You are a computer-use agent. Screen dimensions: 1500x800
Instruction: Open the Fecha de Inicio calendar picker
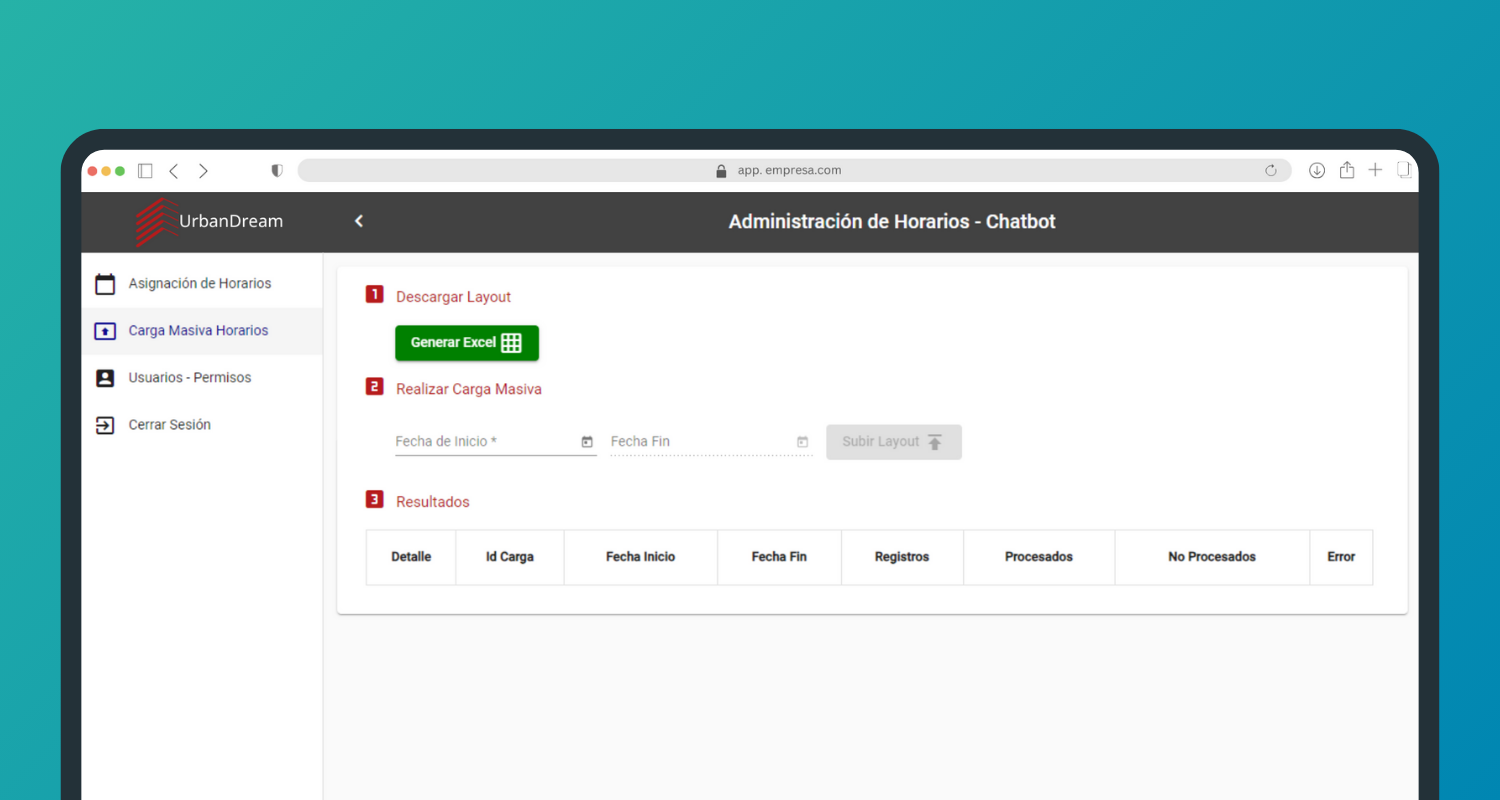click(587, 442)
